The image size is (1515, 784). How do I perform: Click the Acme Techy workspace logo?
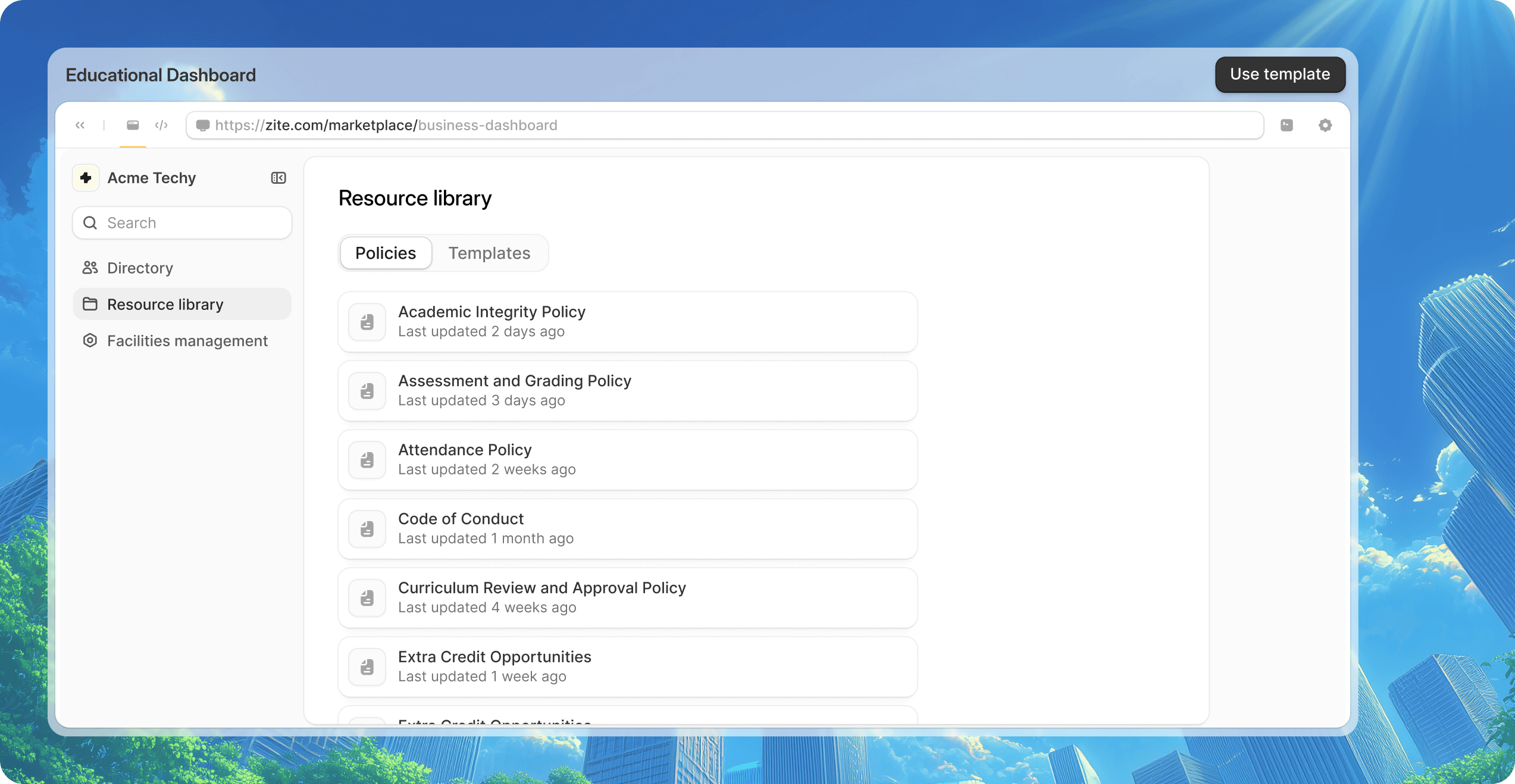(86, 177)
